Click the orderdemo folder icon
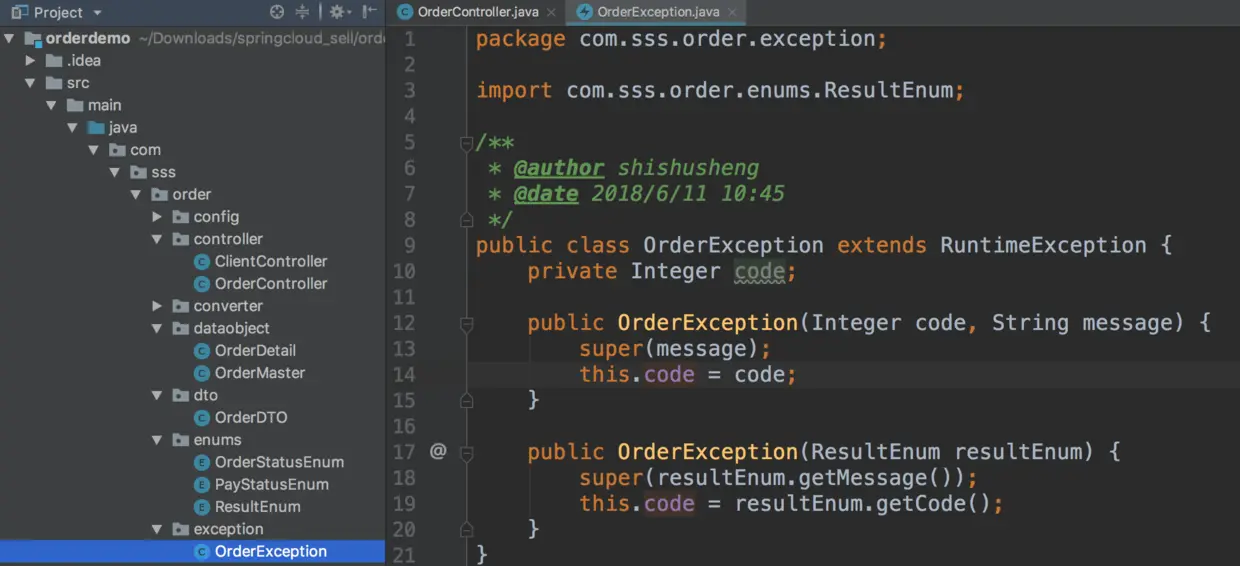 [x=32, y=38]
